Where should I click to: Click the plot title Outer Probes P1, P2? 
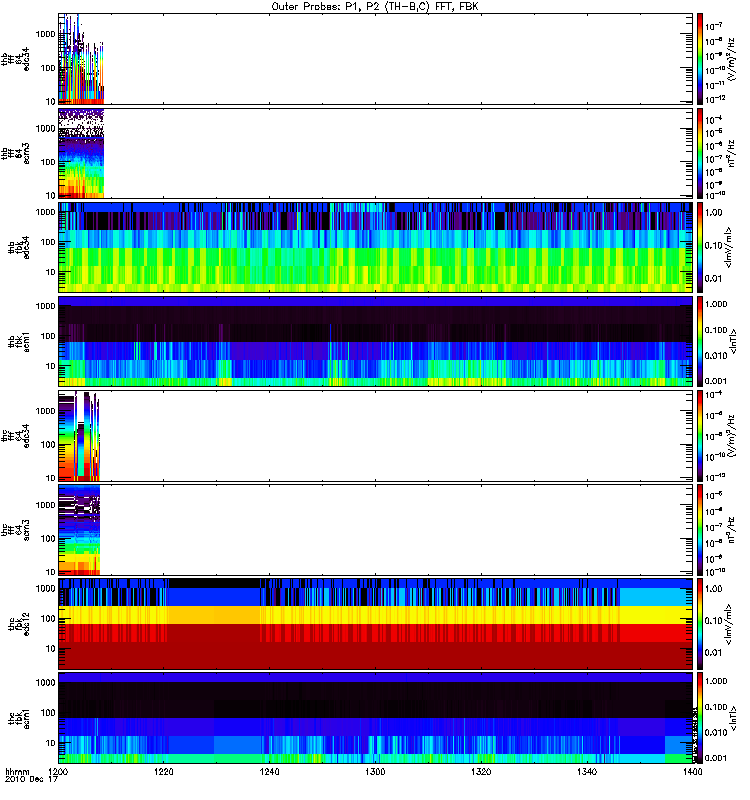pyautogui.click(x=374, y=7)
